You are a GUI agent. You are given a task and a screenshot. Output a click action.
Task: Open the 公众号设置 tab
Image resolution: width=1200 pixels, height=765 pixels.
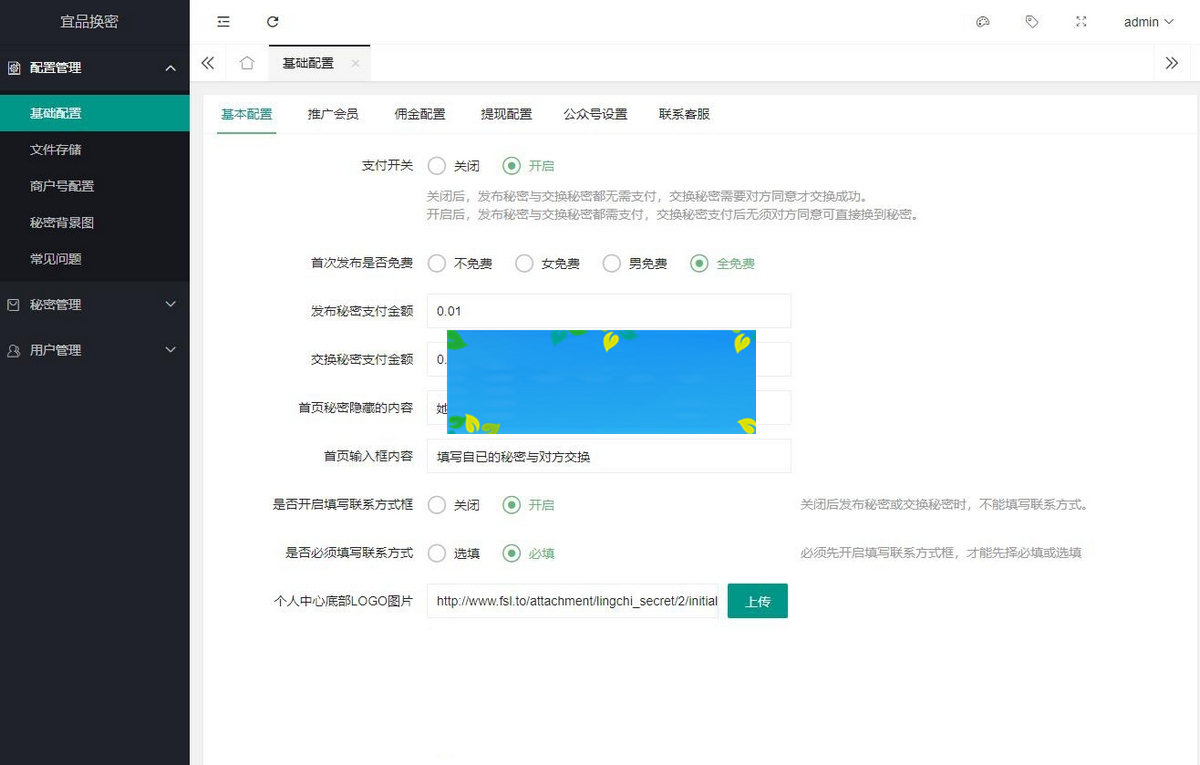[593, 114]
